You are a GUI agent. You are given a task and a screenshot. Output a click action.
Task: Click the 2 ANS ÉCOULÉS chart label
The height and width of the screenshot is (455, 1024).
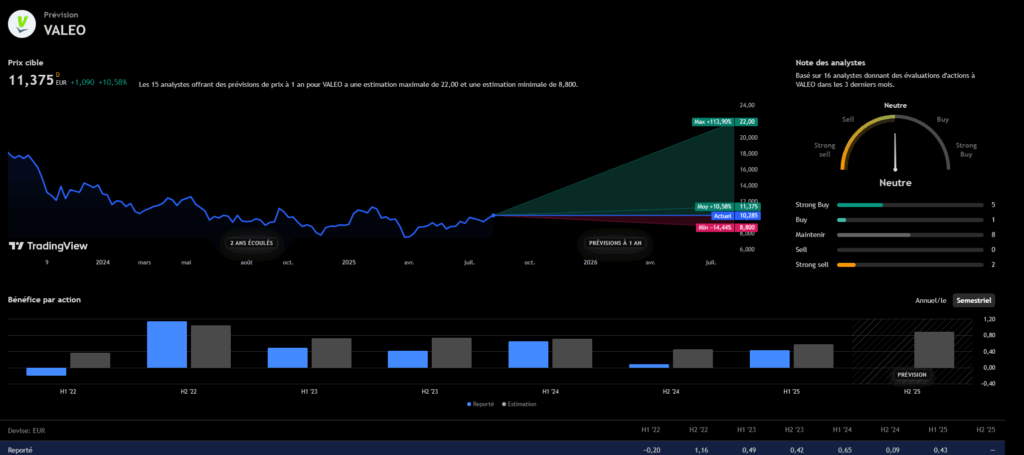tap(250, 242)
